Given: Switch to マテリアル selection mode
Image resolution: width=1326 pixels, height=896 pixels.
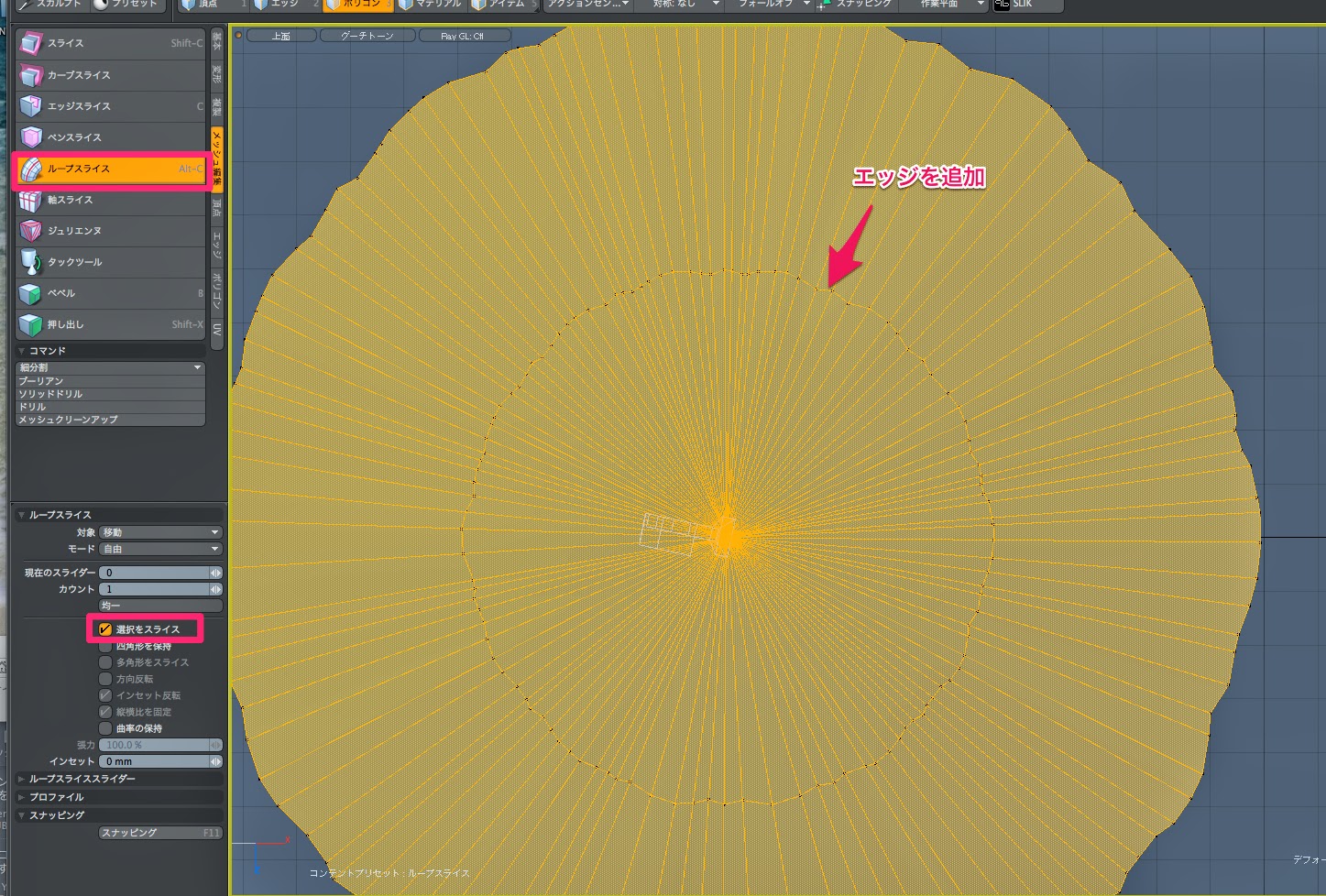Looking at the screenshot, I should (x=431, y=5).
